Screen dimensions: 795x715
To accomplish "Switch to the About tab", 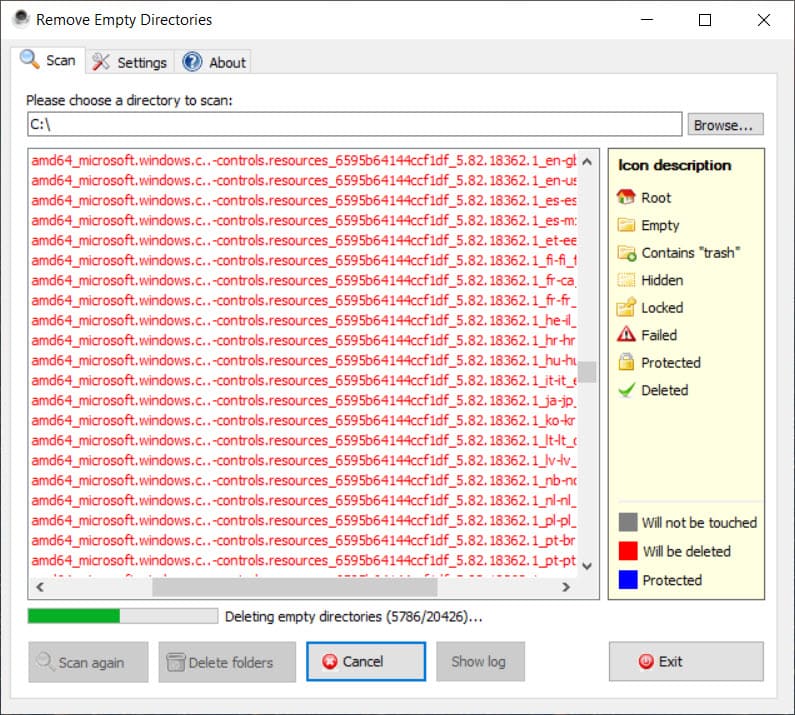I will [215, 62].
